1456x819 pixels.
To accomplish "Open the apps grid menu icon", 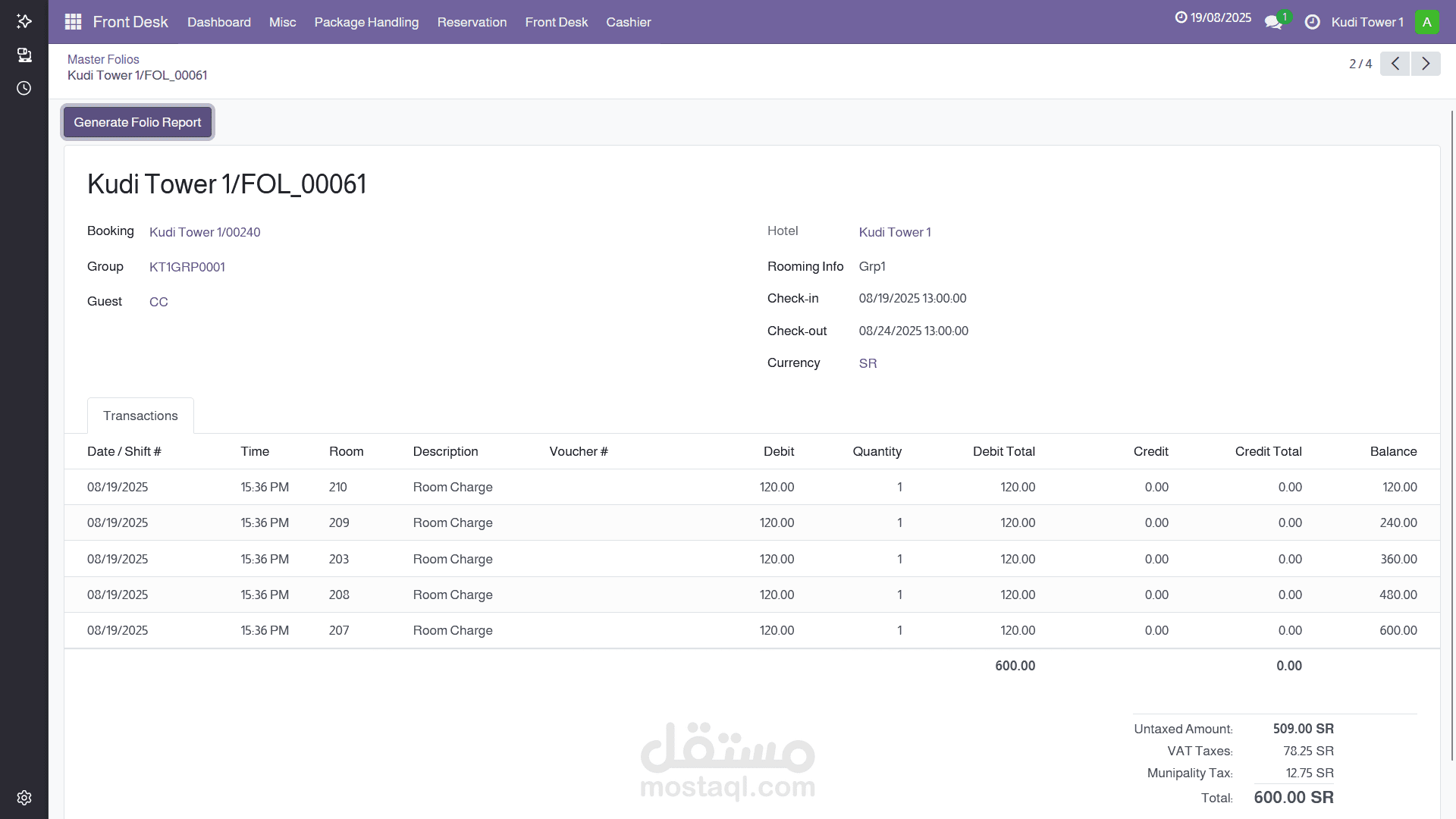I will click(73, 22).
